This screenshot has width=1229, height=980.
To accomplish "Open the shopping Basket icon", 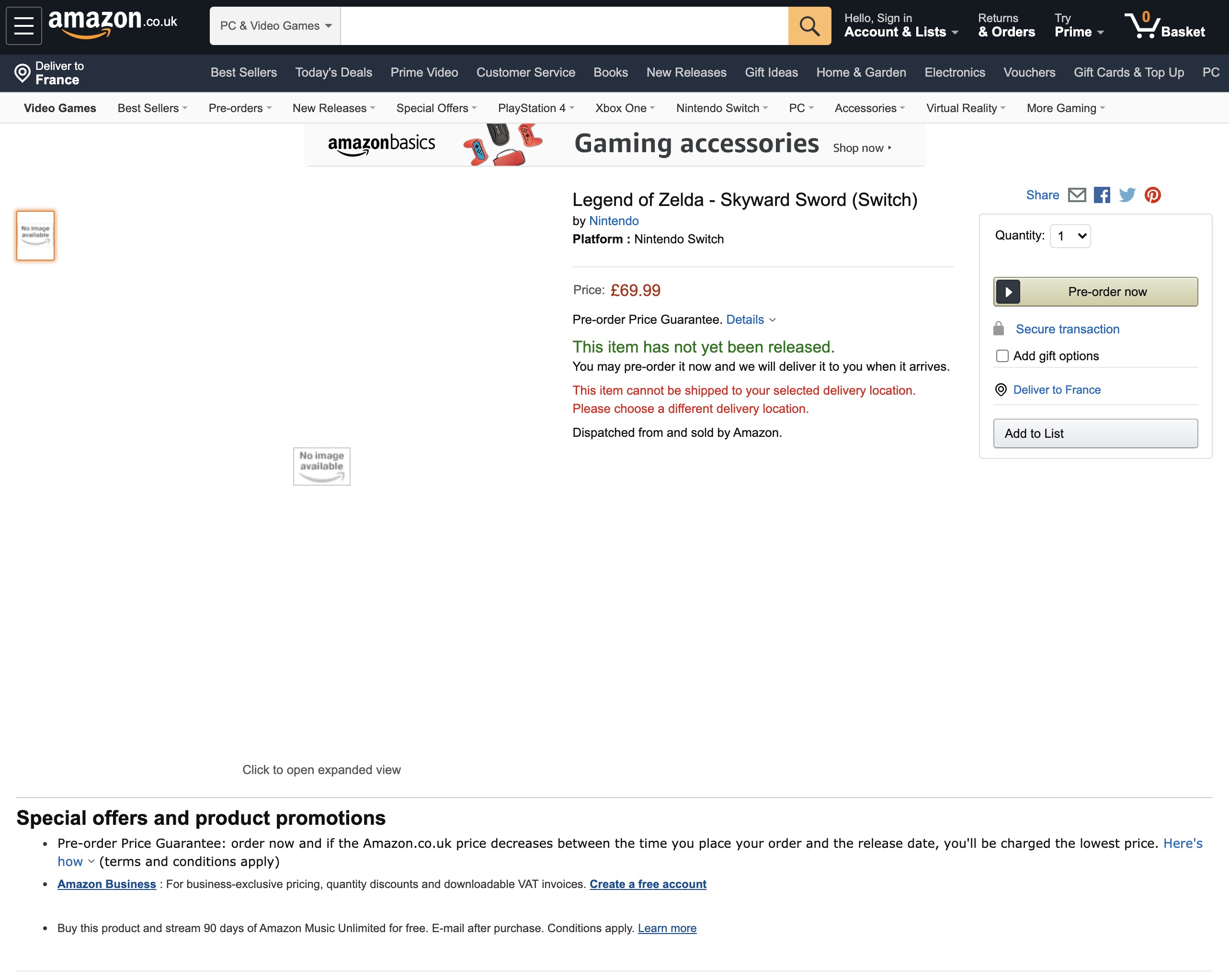I will pyautogui.click(x=1164, y=26).
